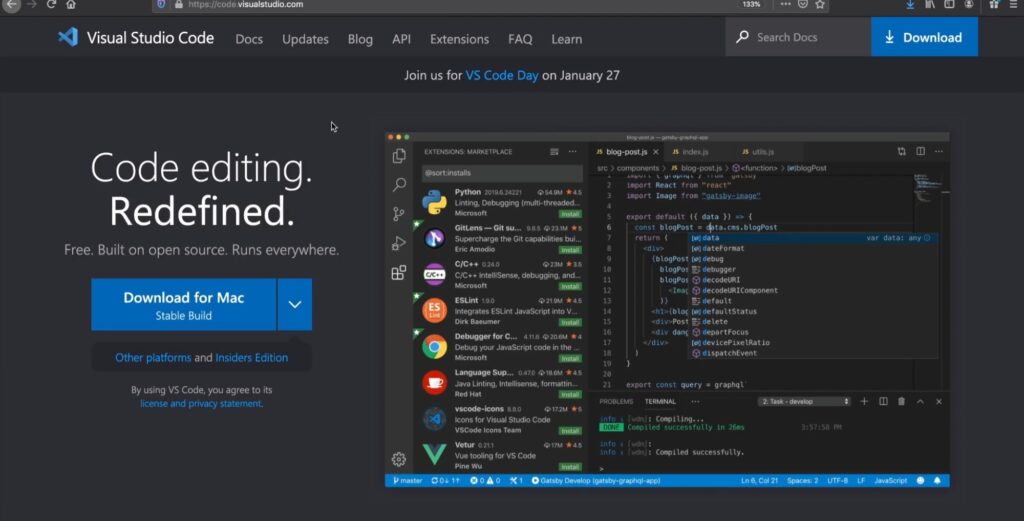Screen dimensions: 1024x521
Task: Select Run and Debug icon in screenshot
Action: coord(399,244)
